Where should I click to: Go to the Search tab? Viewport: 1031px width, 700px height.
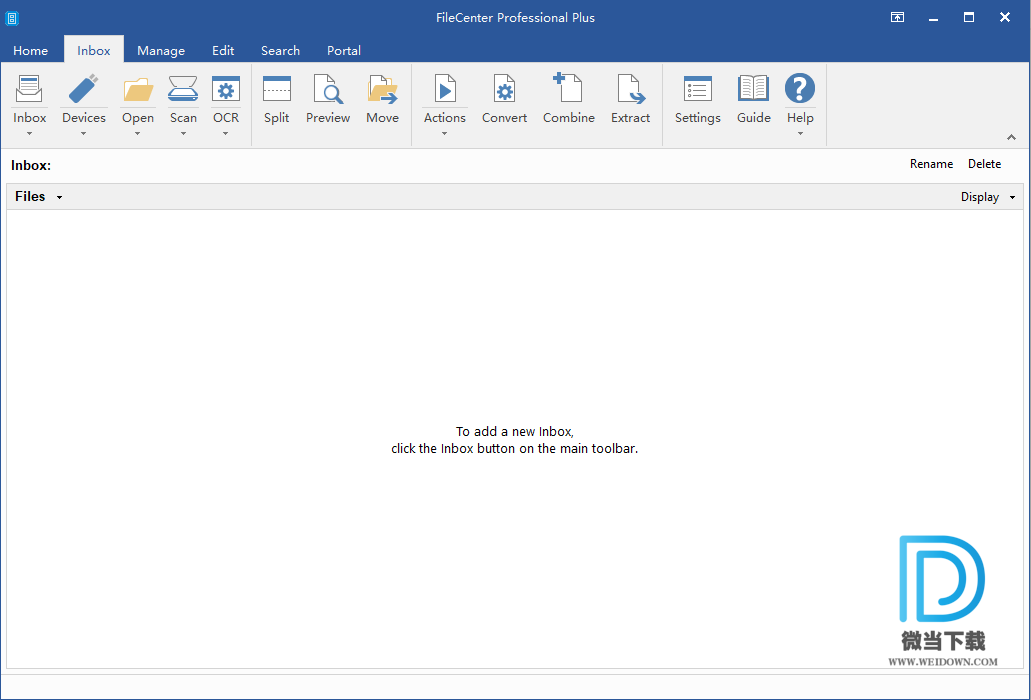(280, 51)
